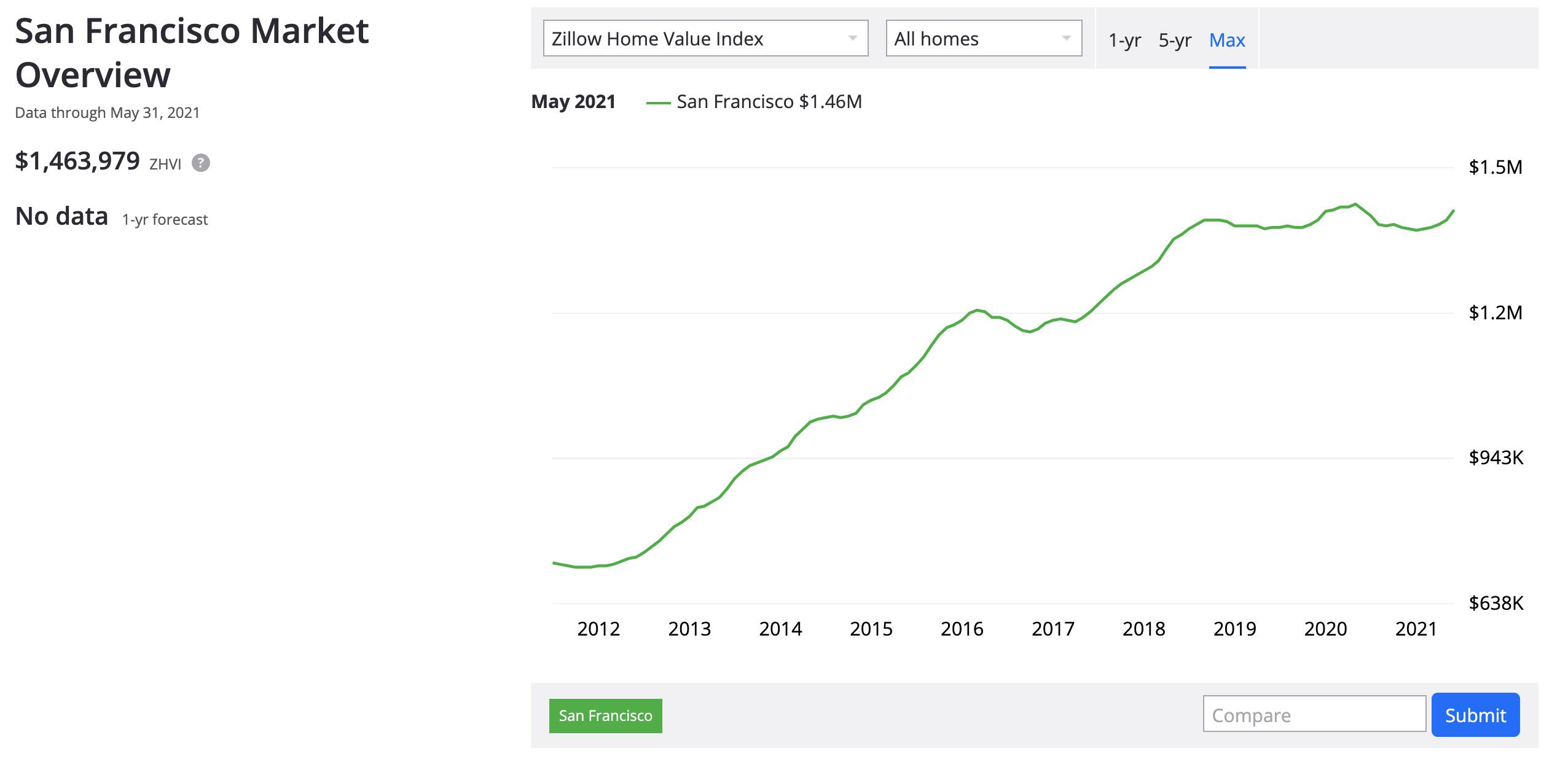Click the arrow on Zillow Home Value Index selector

coord(852,38)
